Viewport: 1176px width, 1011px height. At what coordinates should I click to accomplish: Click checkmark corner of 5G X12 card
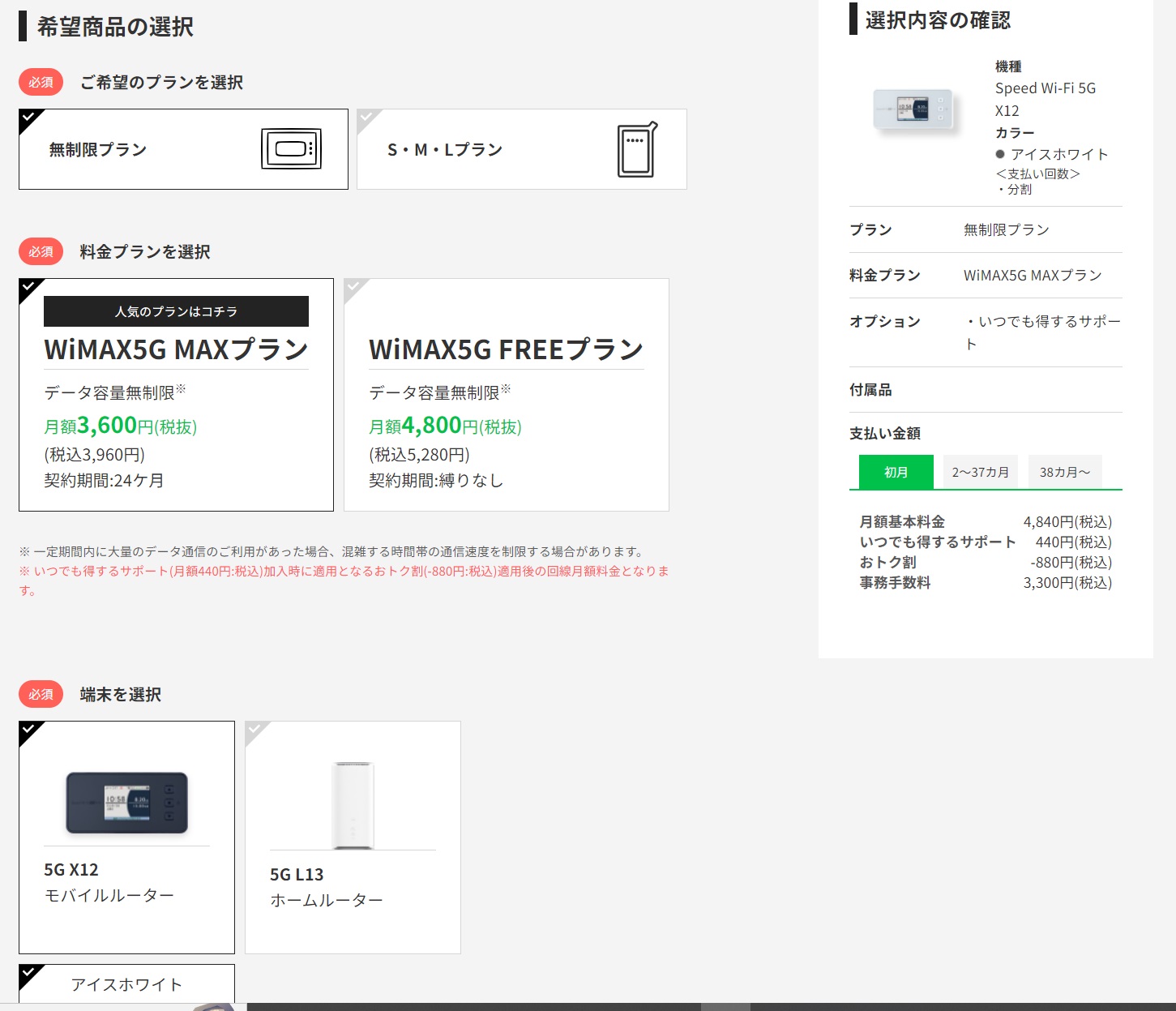click(x=28, y=730)
